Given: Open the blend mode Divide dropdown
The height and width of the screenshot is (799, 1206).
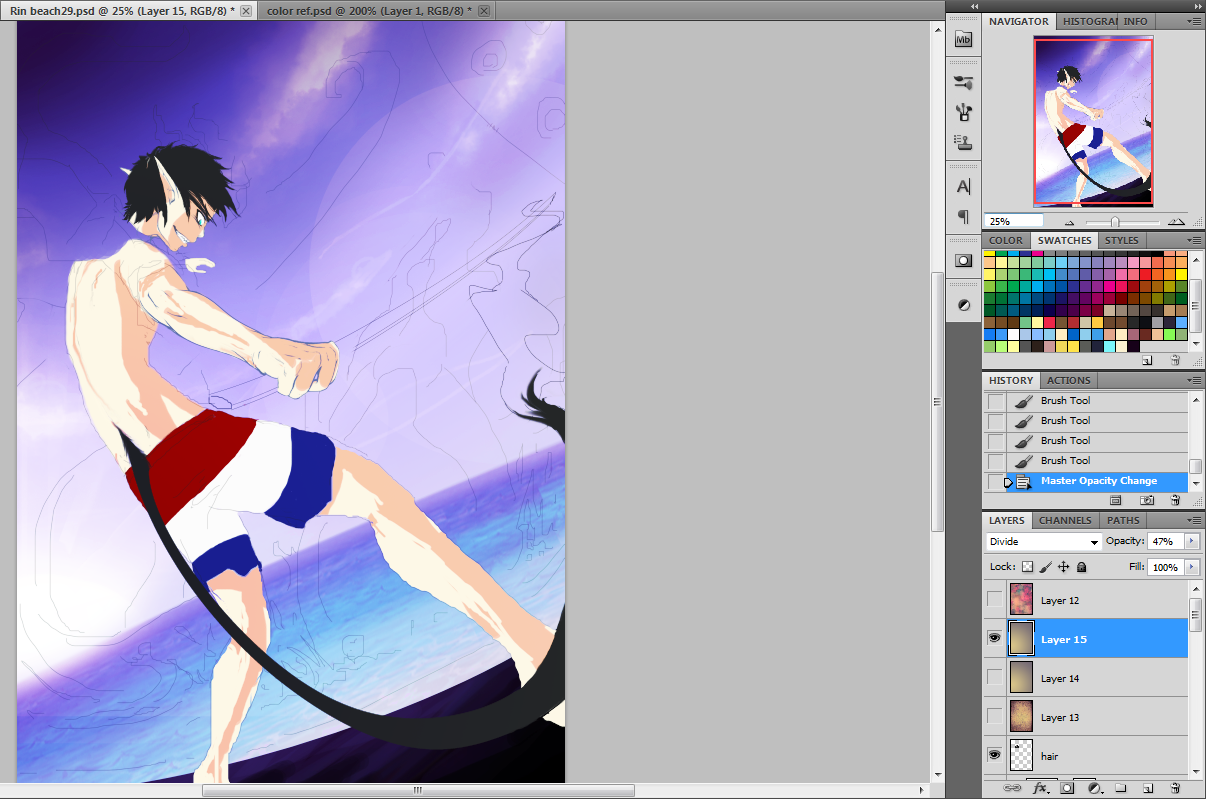Looking at the screenshot, I should pyautogui.click(x=1044, y=541).
